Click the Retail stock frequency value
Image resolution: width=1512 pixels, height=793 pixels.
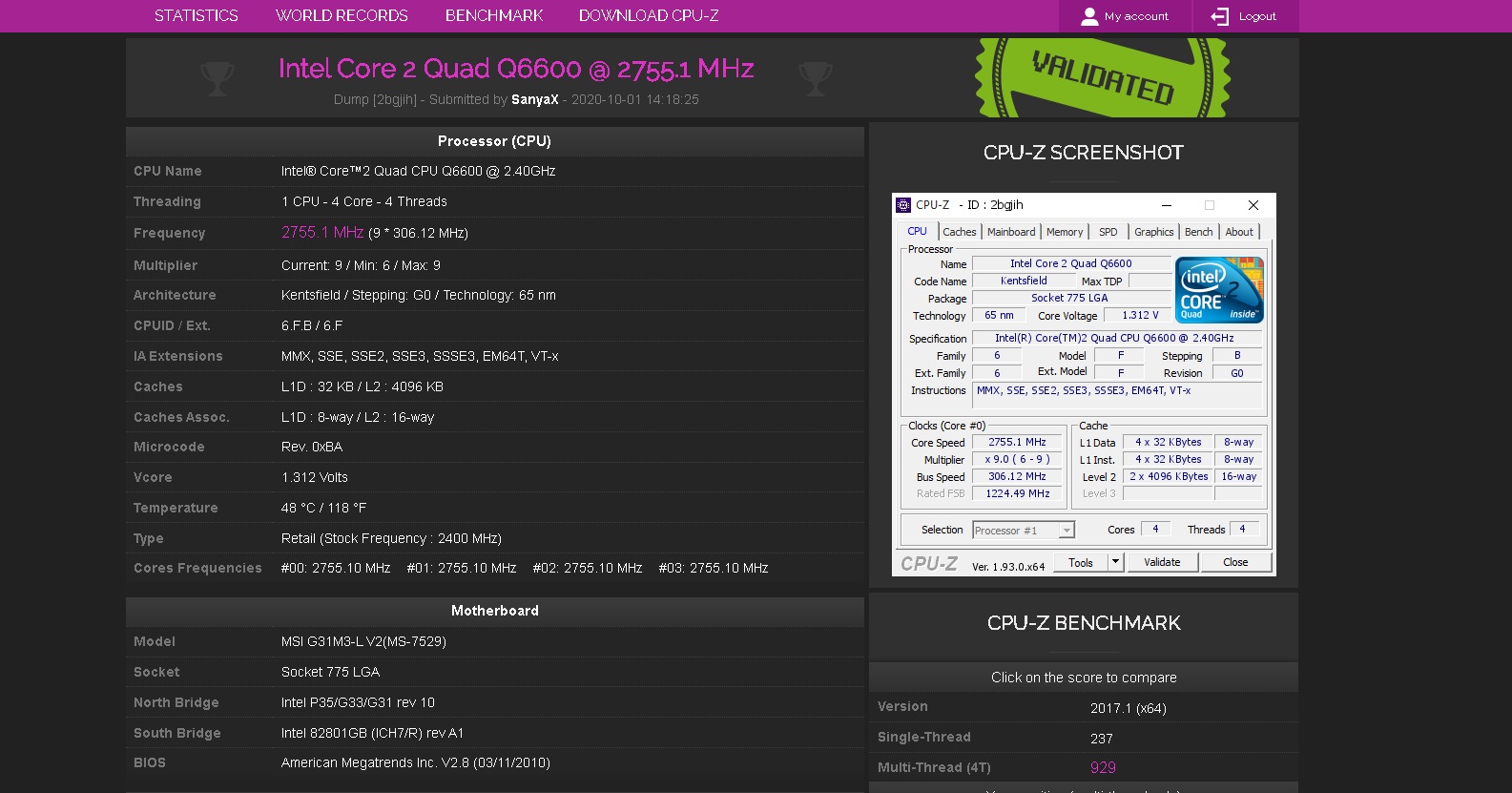391,538
